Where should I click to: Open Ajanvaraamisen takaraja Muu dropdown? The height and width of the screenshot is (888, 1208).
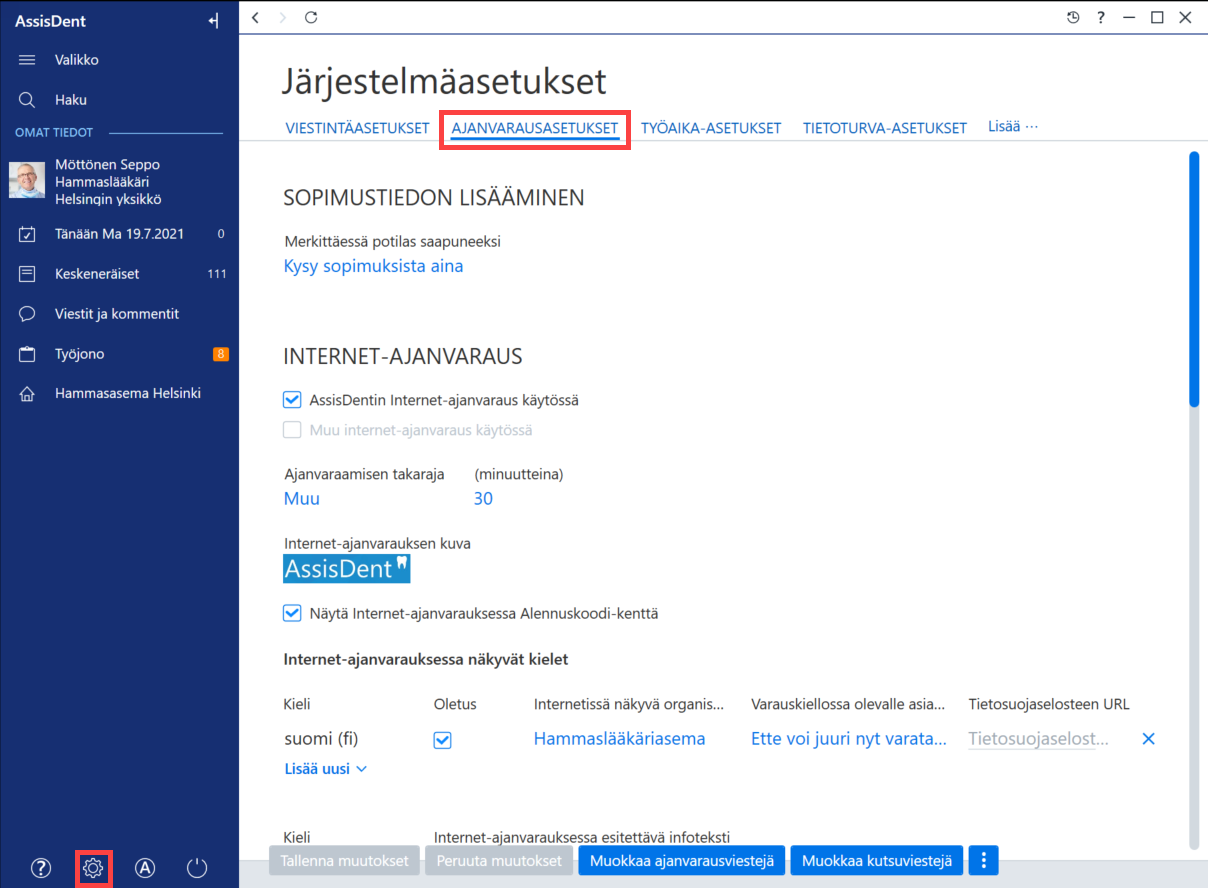[302, 499]
